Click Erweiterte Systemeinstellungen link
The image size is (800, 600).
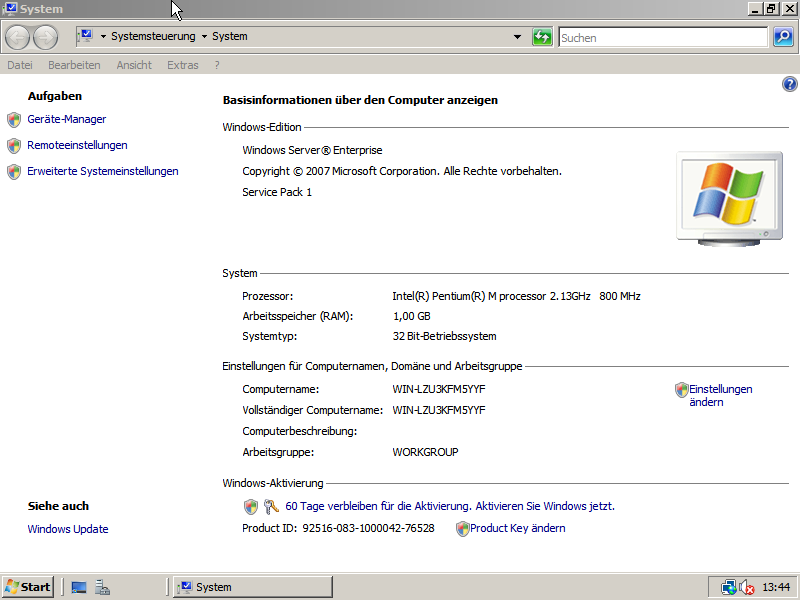[x=102, y=171]
